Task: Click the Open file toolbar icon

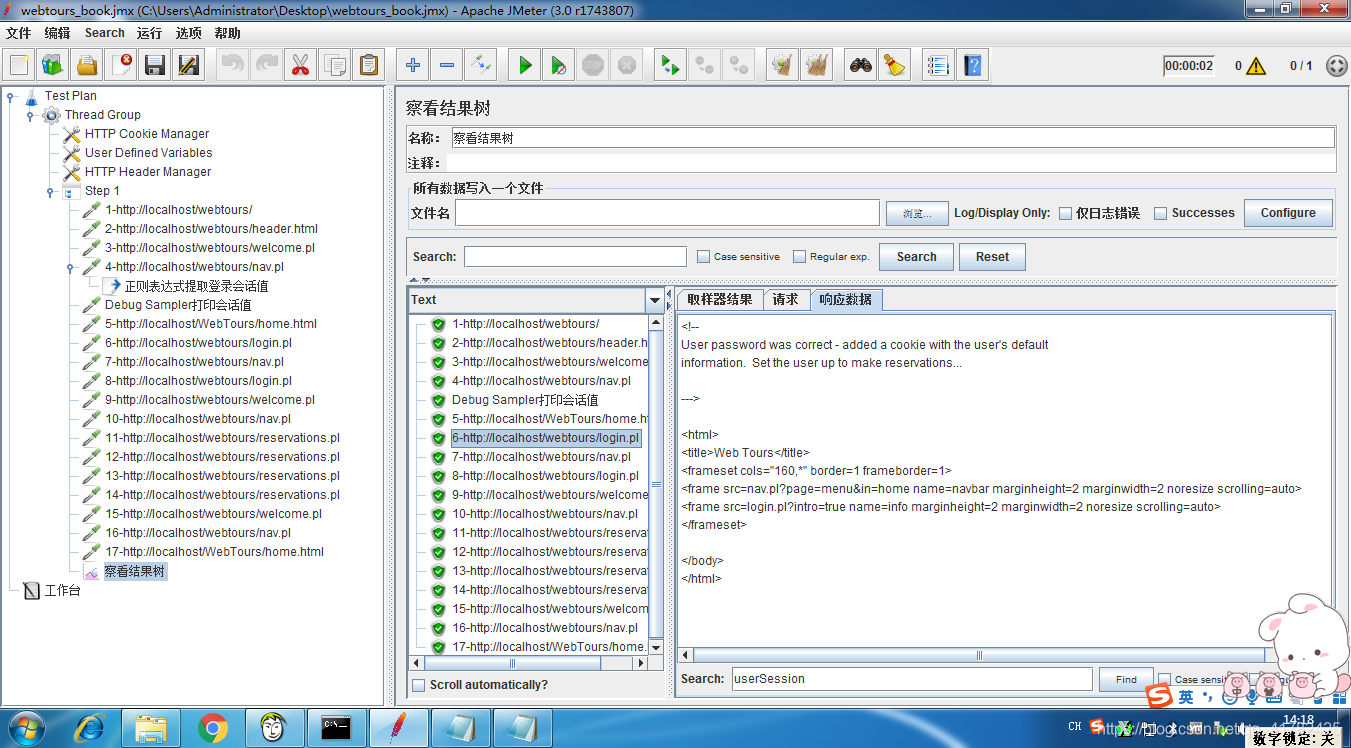Action: click(x=87, y=66)
